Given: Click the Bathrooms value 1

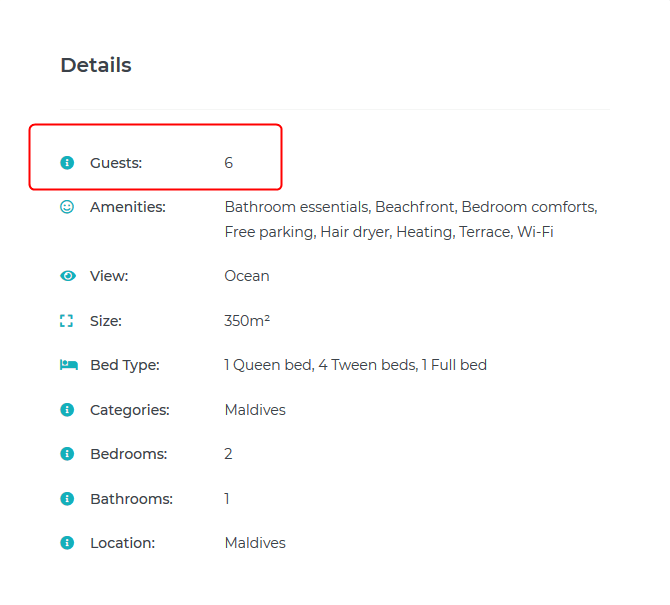Looking at the screenshot, I should point(227,499).
